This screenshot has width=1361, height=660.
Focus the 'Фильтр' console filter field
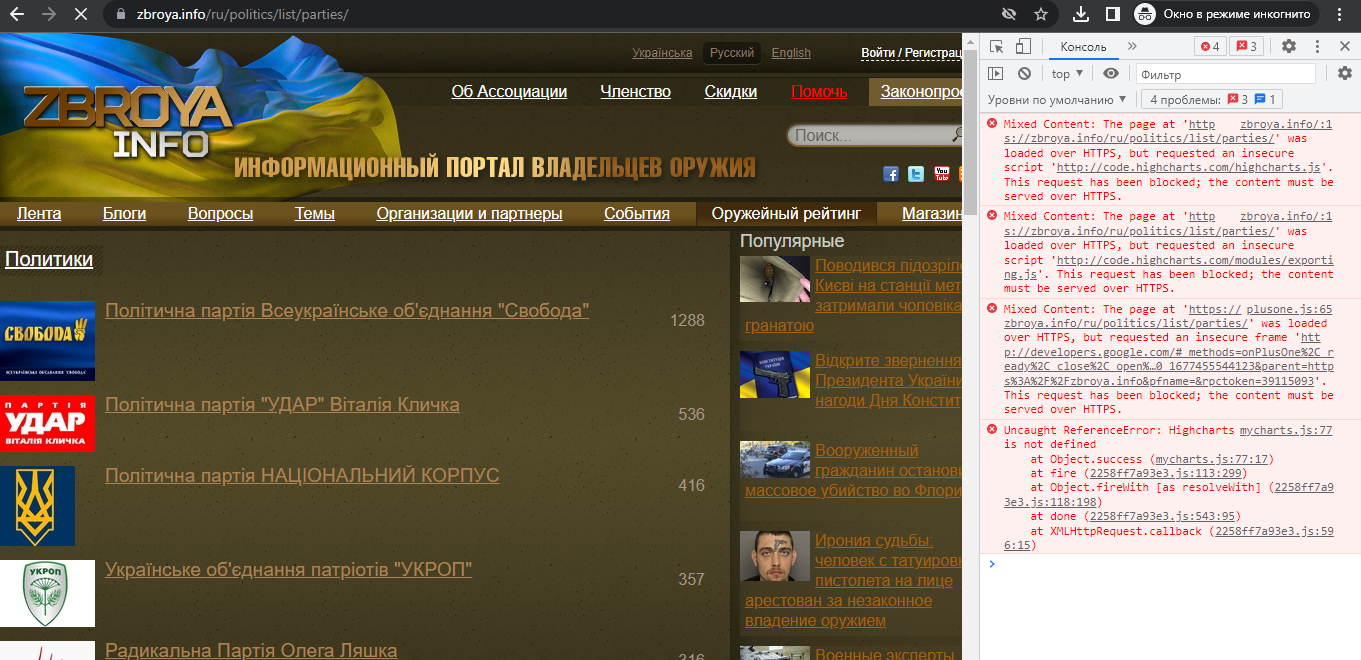point(1226,74)
